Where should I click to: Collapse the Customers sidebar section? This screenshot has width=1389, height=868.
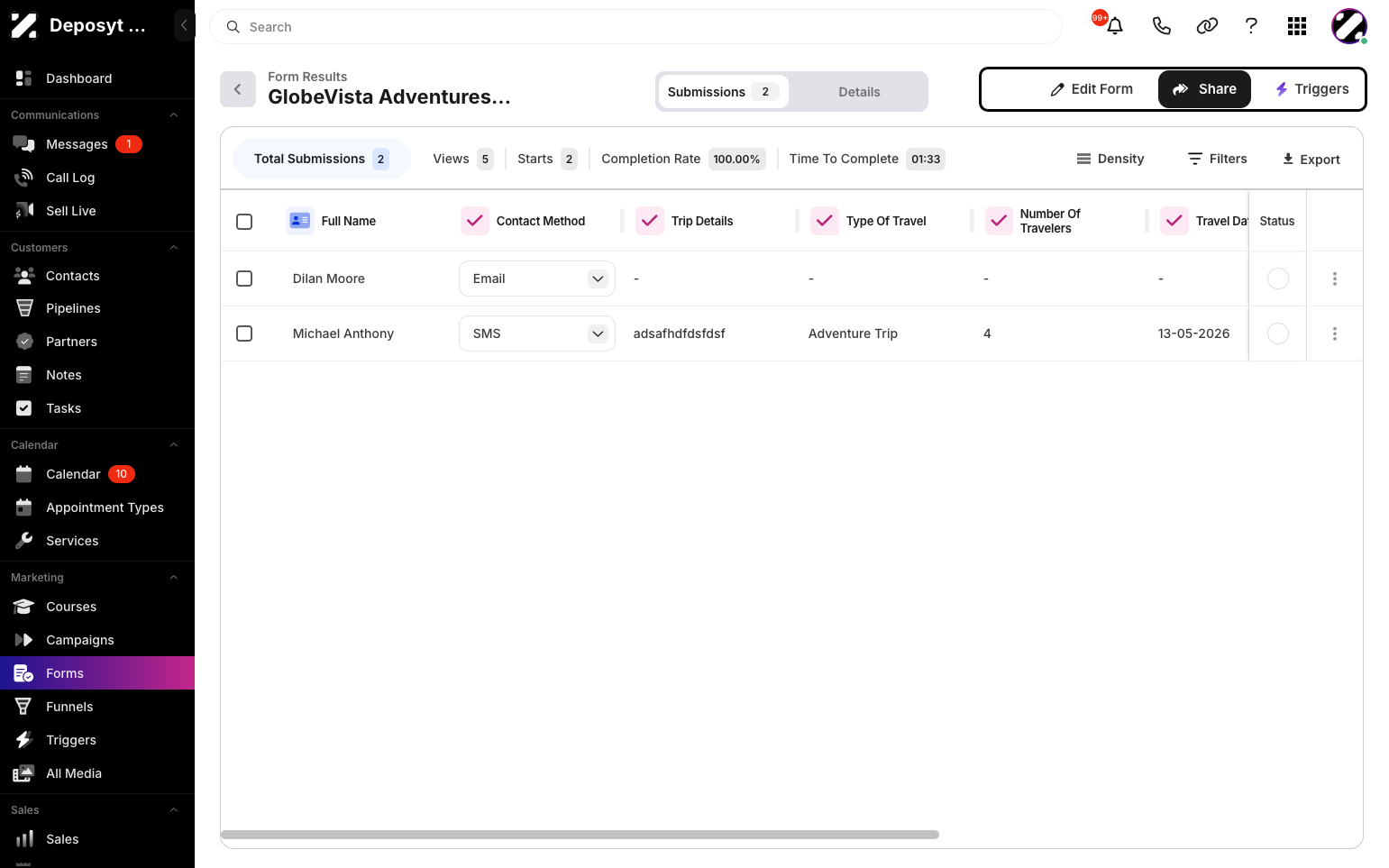(174, 248)
